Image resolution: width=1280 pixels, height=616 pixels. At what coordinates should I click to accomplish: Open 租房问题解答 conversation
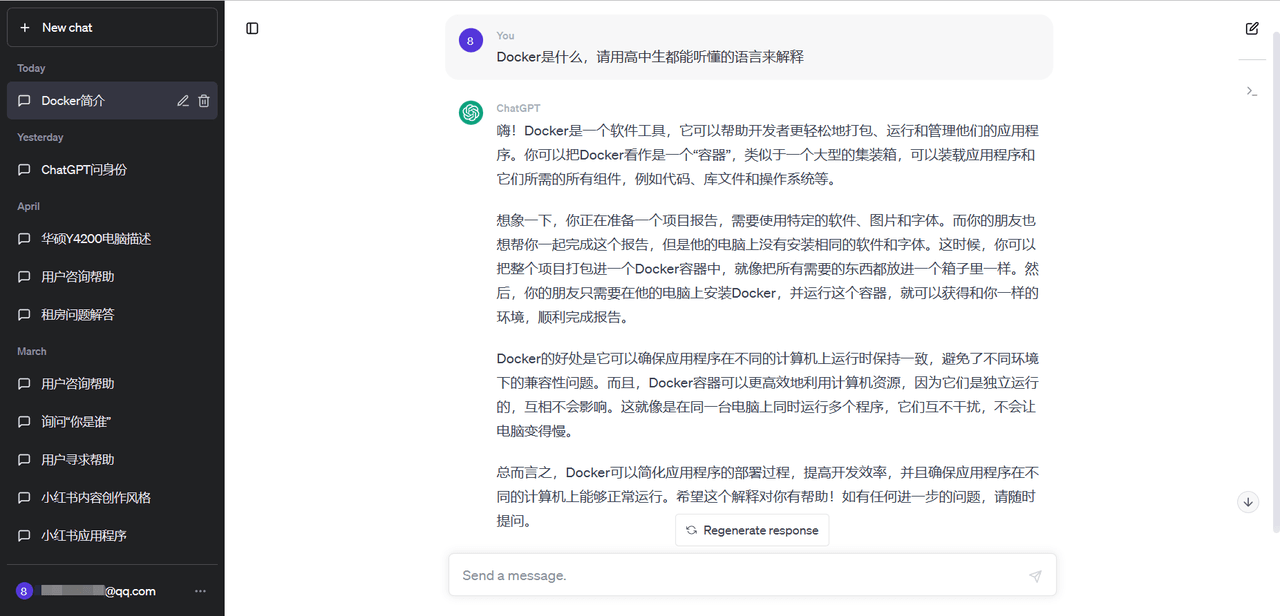click(112, 315)
